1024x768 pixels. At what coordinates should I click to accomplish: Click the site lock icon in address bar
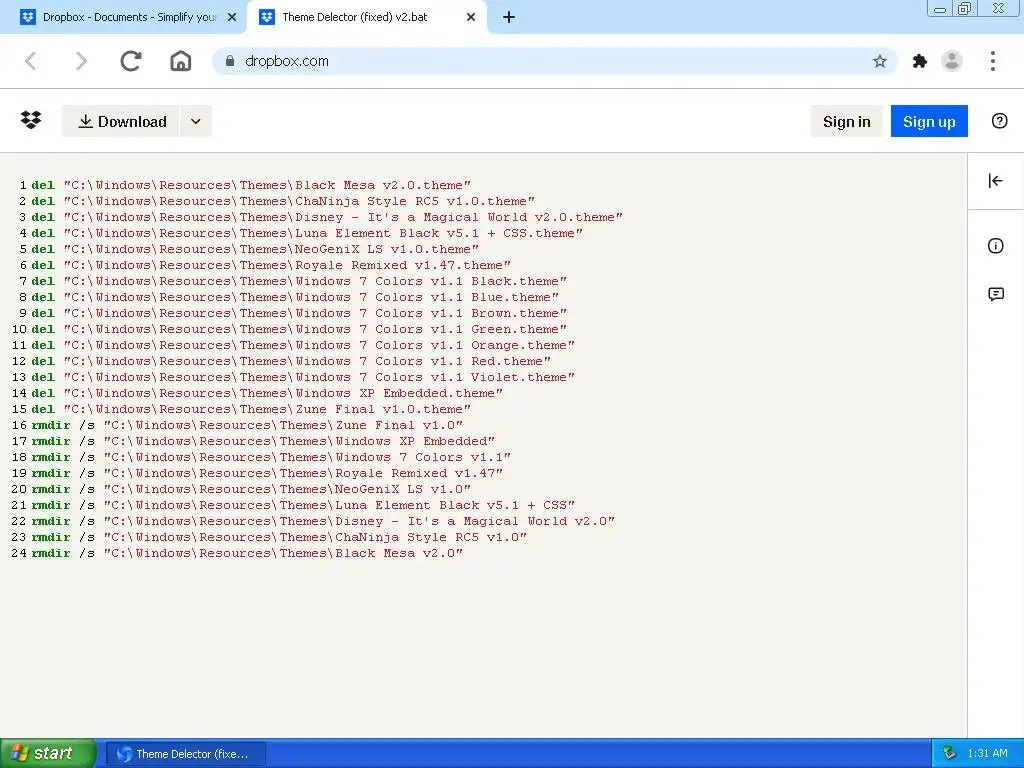[229, 61]
